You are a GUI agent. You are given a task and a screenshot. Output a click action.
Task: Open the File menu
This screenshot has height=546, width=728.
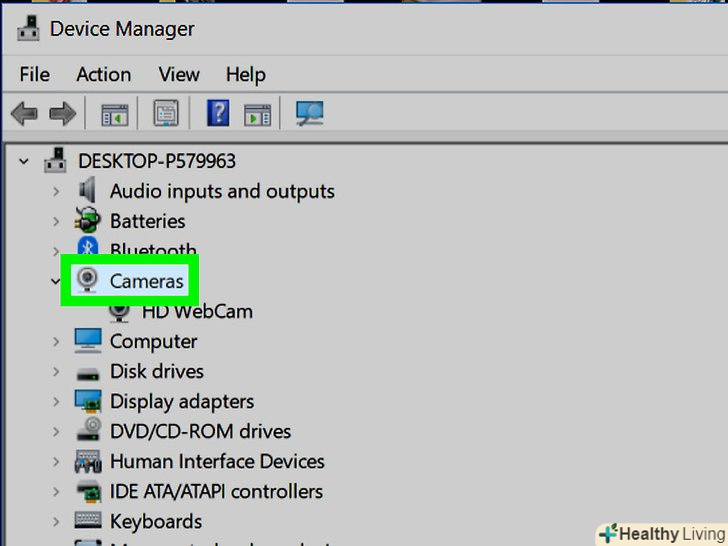pos(34,74)
